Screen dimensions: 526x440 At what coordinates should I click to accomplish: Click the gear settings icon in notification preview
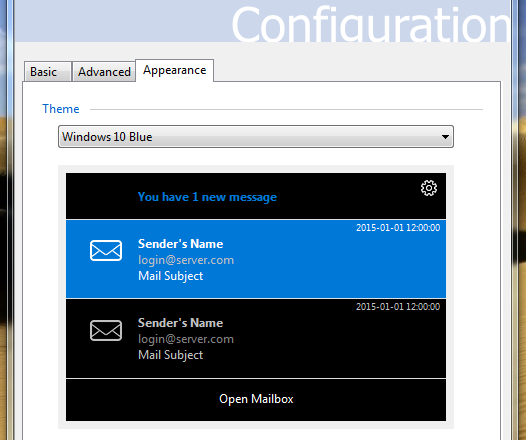point(429,188)
